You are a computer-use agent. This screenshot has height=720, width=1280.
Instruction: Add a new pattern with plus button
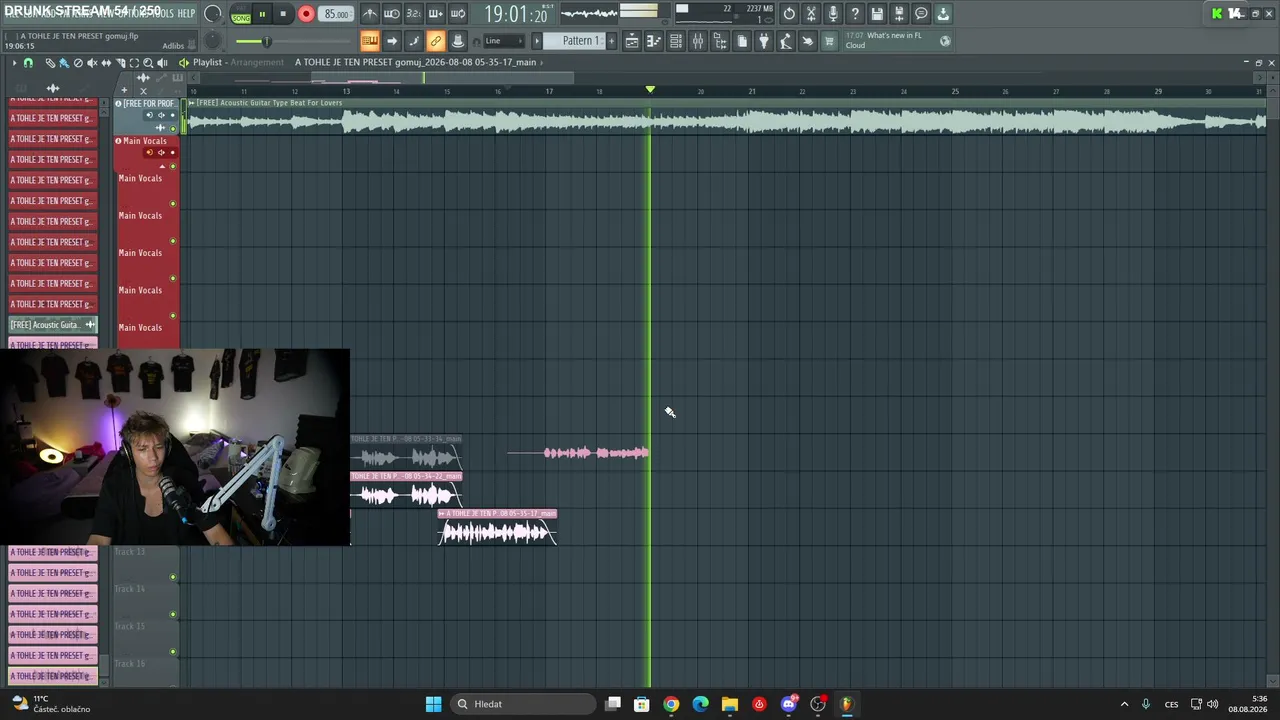612,41
